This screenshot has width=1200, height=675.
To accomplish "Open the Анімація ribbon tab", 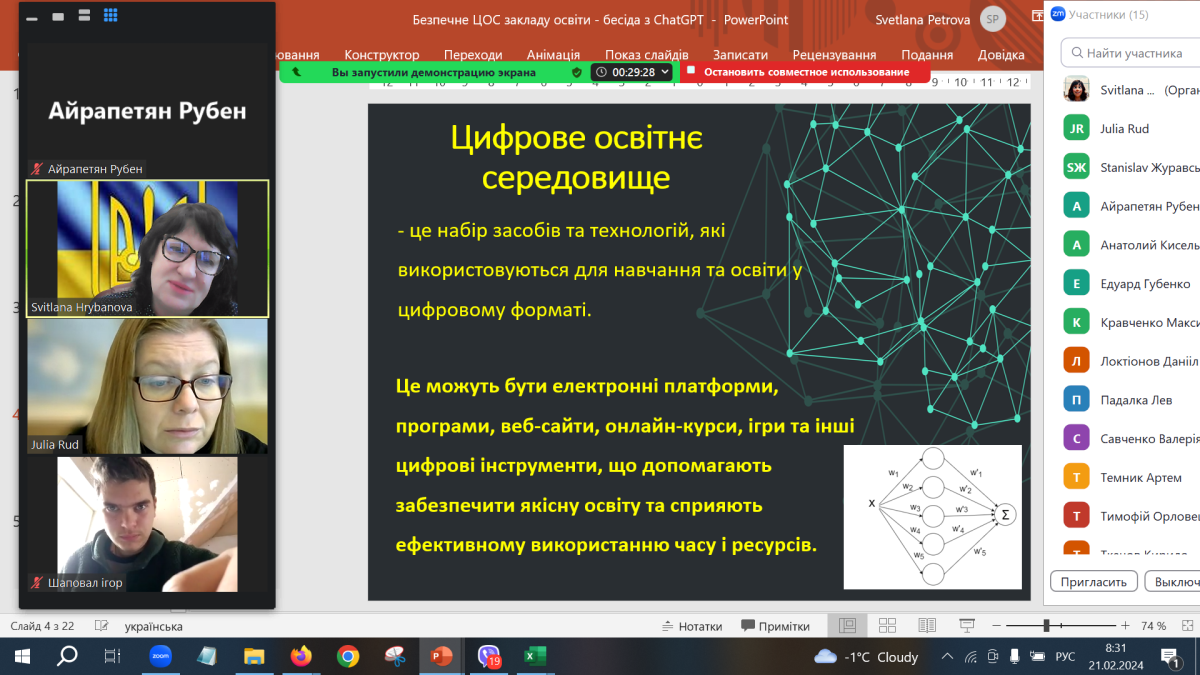I will (552, 55).
